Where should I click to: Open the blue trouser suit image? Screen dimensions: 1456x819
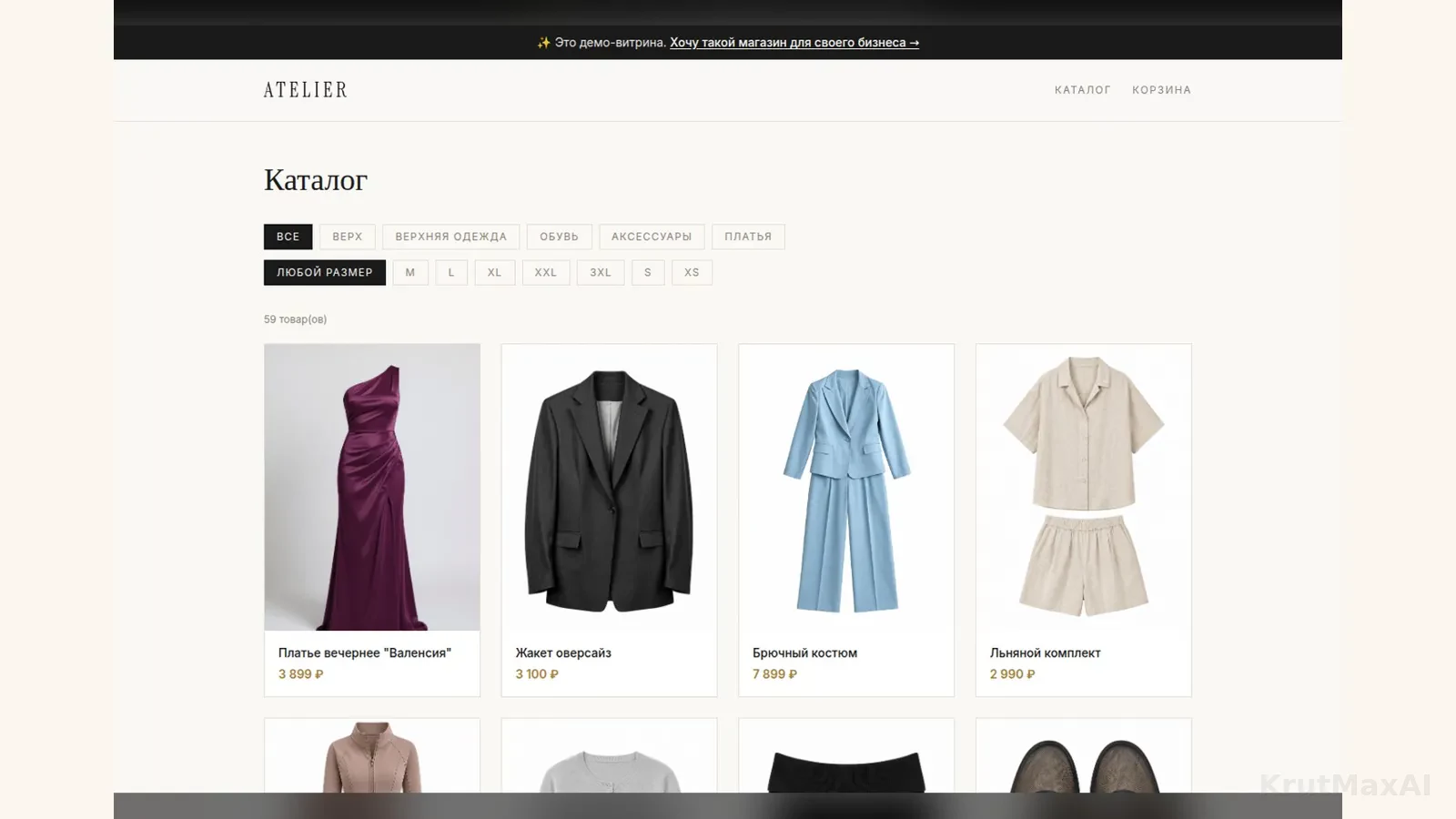point(846,487)
